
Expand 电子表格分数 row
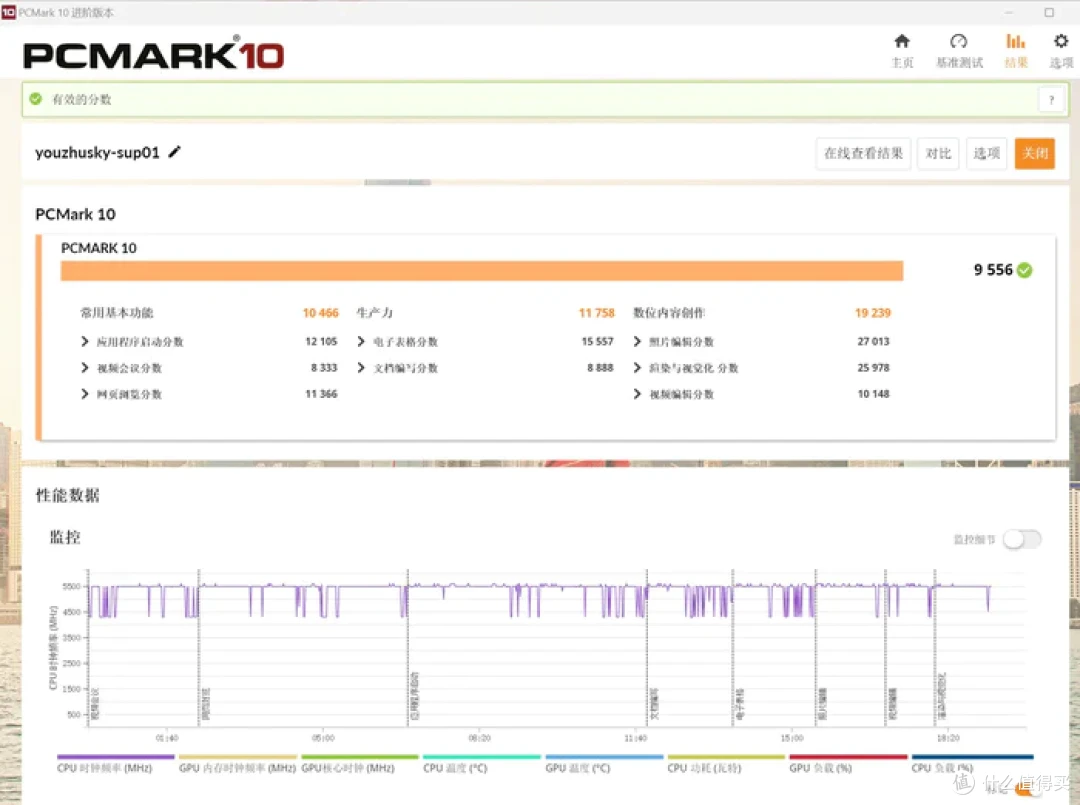[x=361, y=342]
